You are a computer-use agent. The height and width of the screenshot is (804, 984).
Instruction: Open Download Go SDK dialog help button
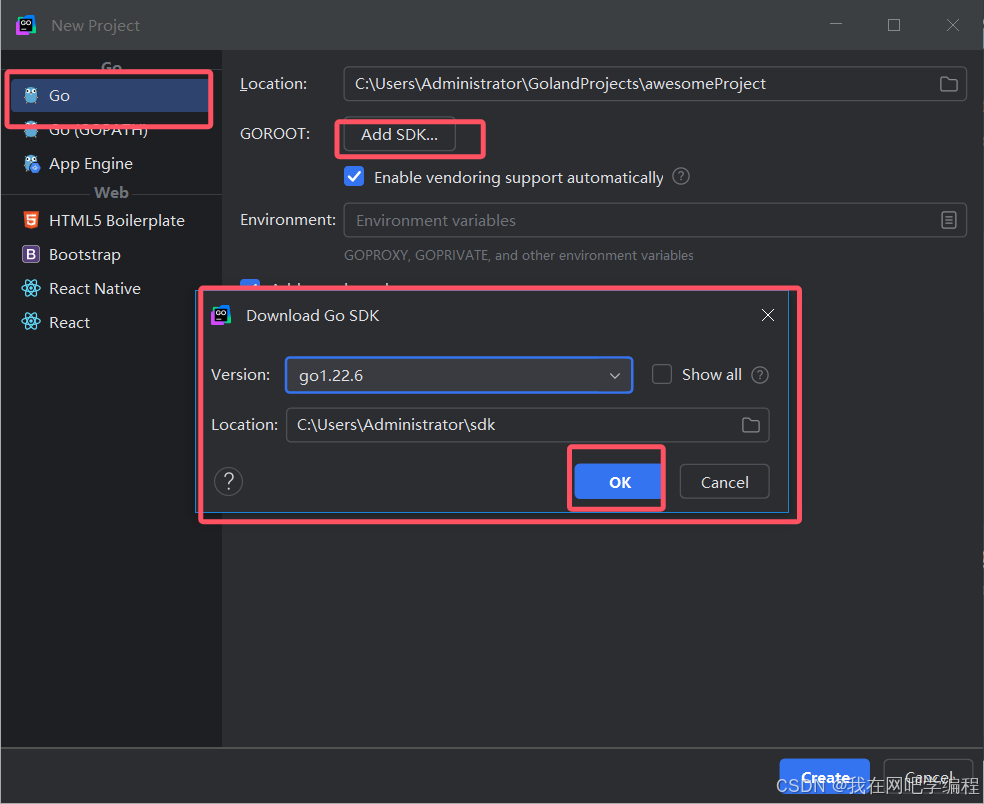point(228,481)
